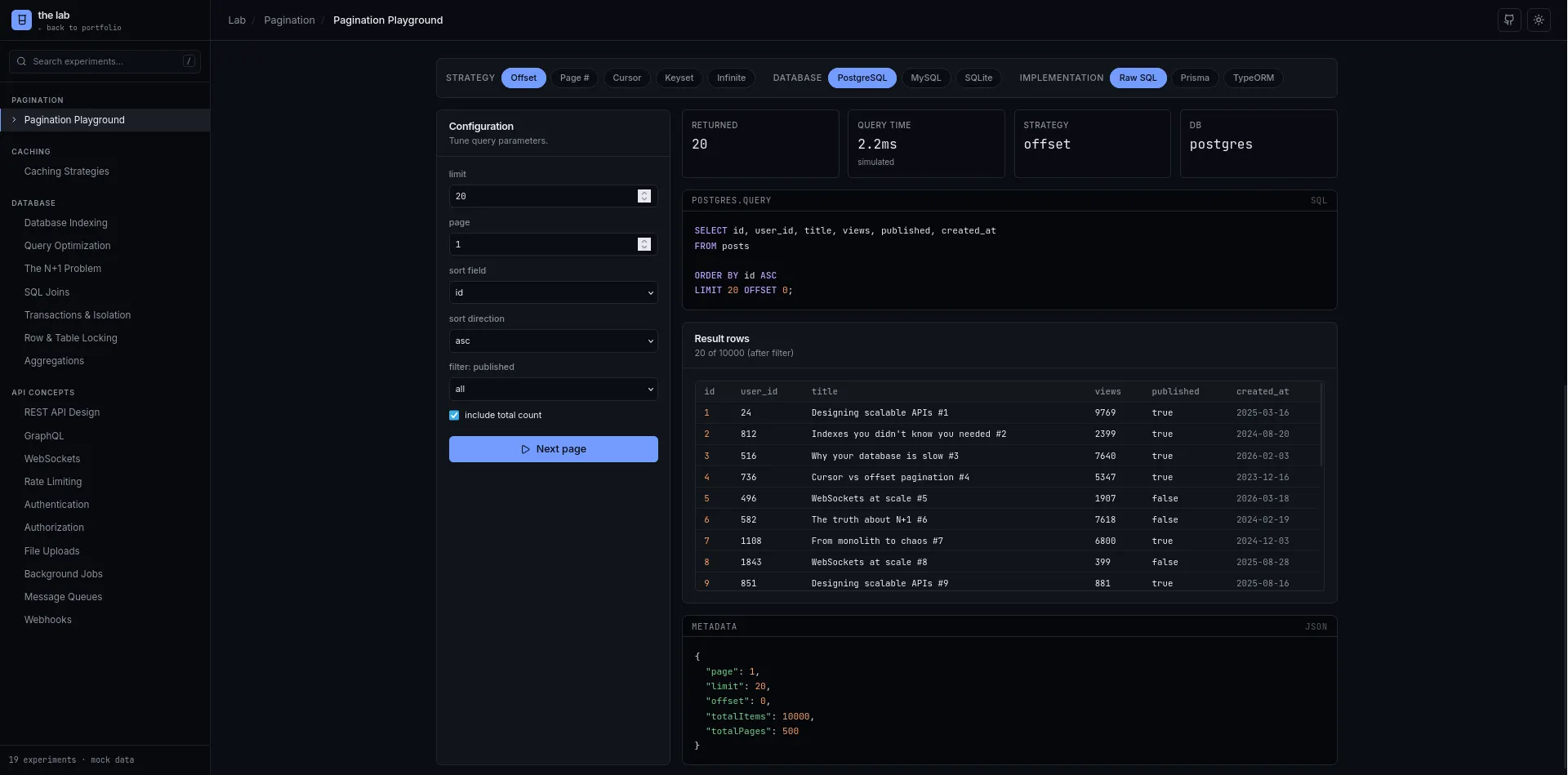Open SQL Joins experiment

coord(47,292)
